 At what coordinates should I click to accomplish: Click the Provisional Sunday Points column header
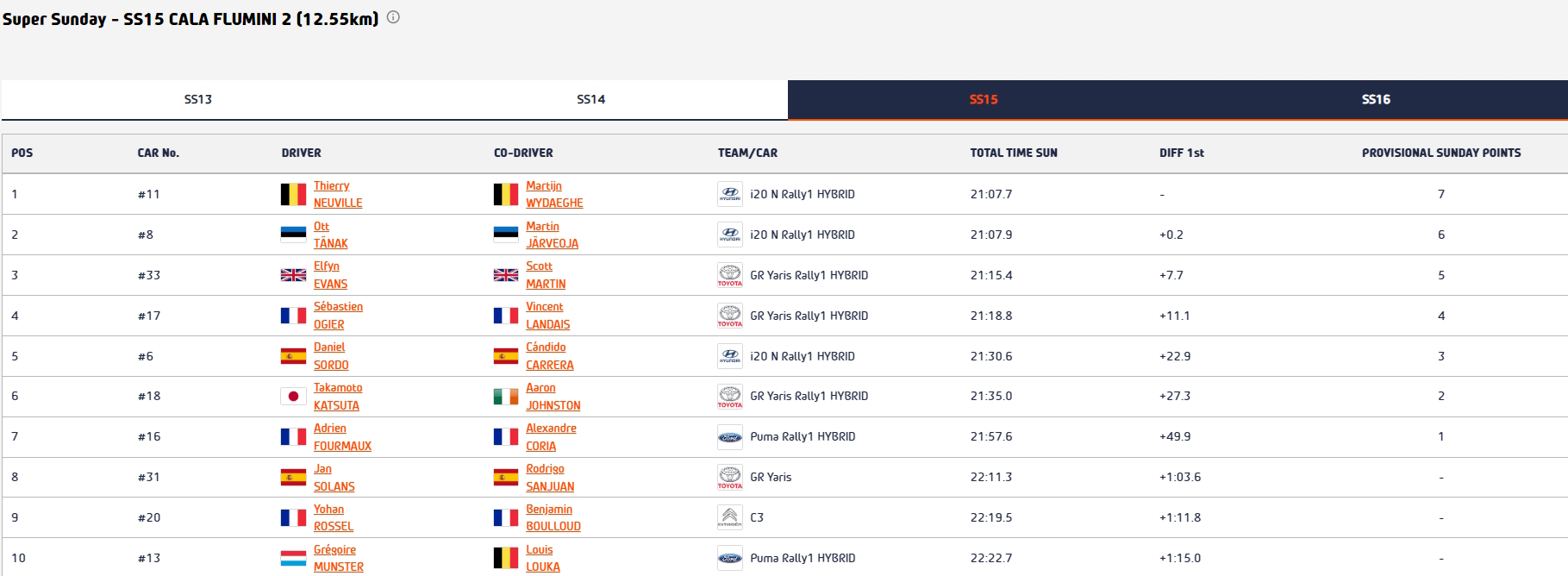click(1440, 153)
